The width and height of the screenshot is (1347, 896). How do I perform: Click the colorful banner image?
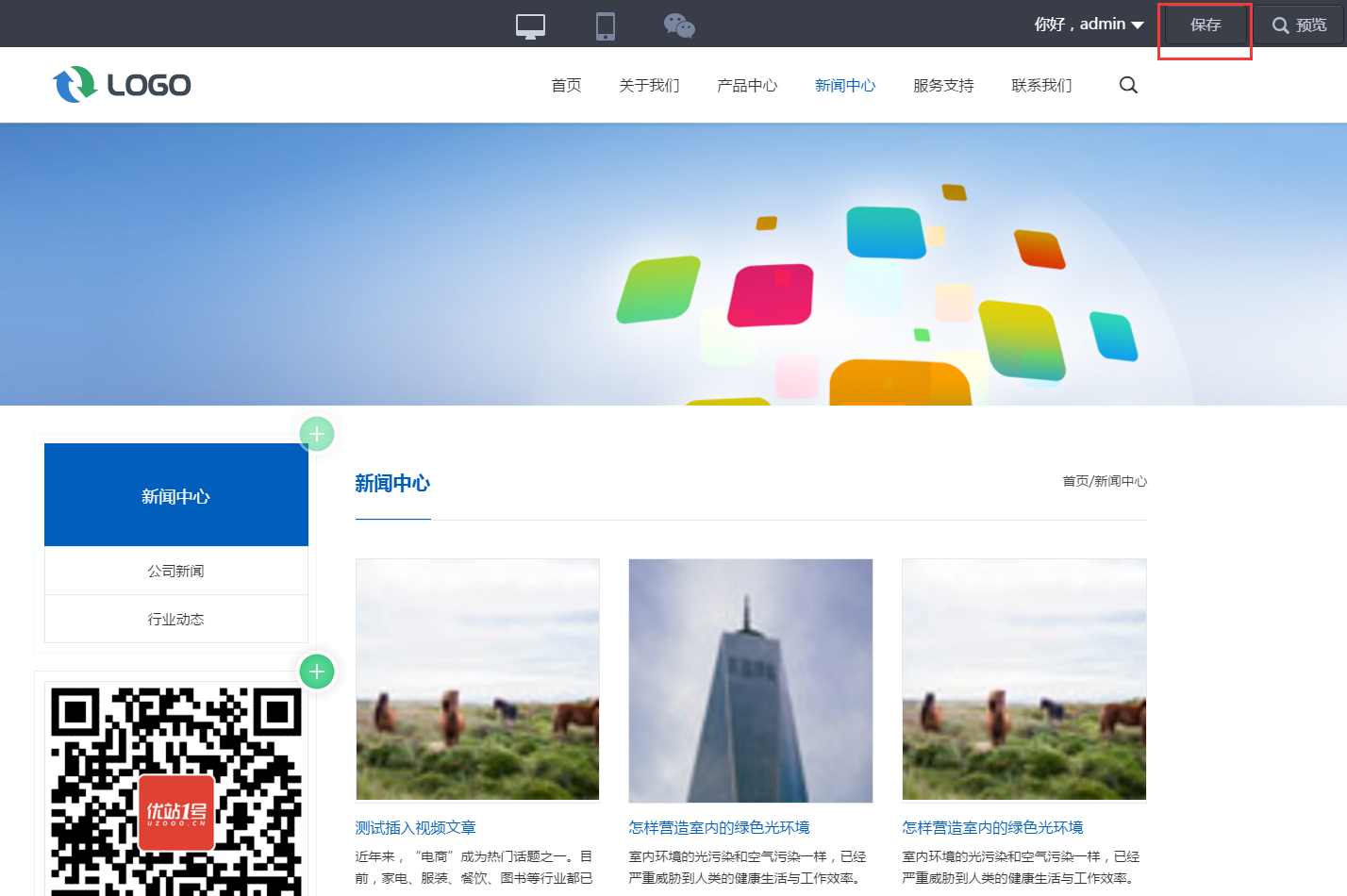[673, 264]
